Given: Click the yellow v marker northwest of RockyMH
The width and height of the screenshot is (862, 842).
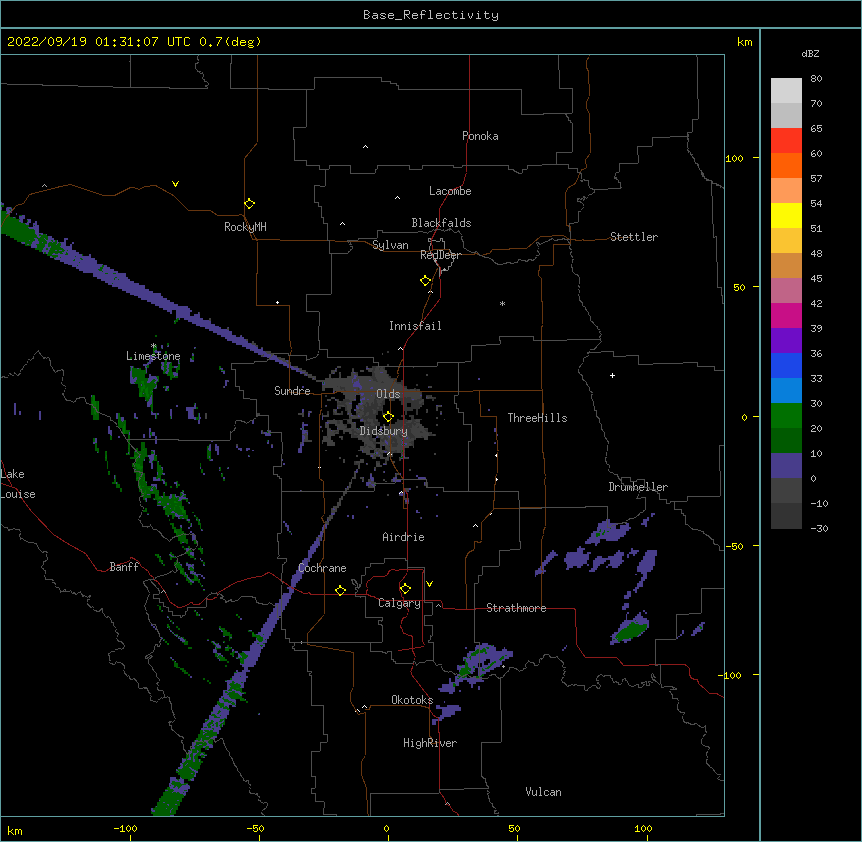Looking at the screenshot, I should 175,184.
